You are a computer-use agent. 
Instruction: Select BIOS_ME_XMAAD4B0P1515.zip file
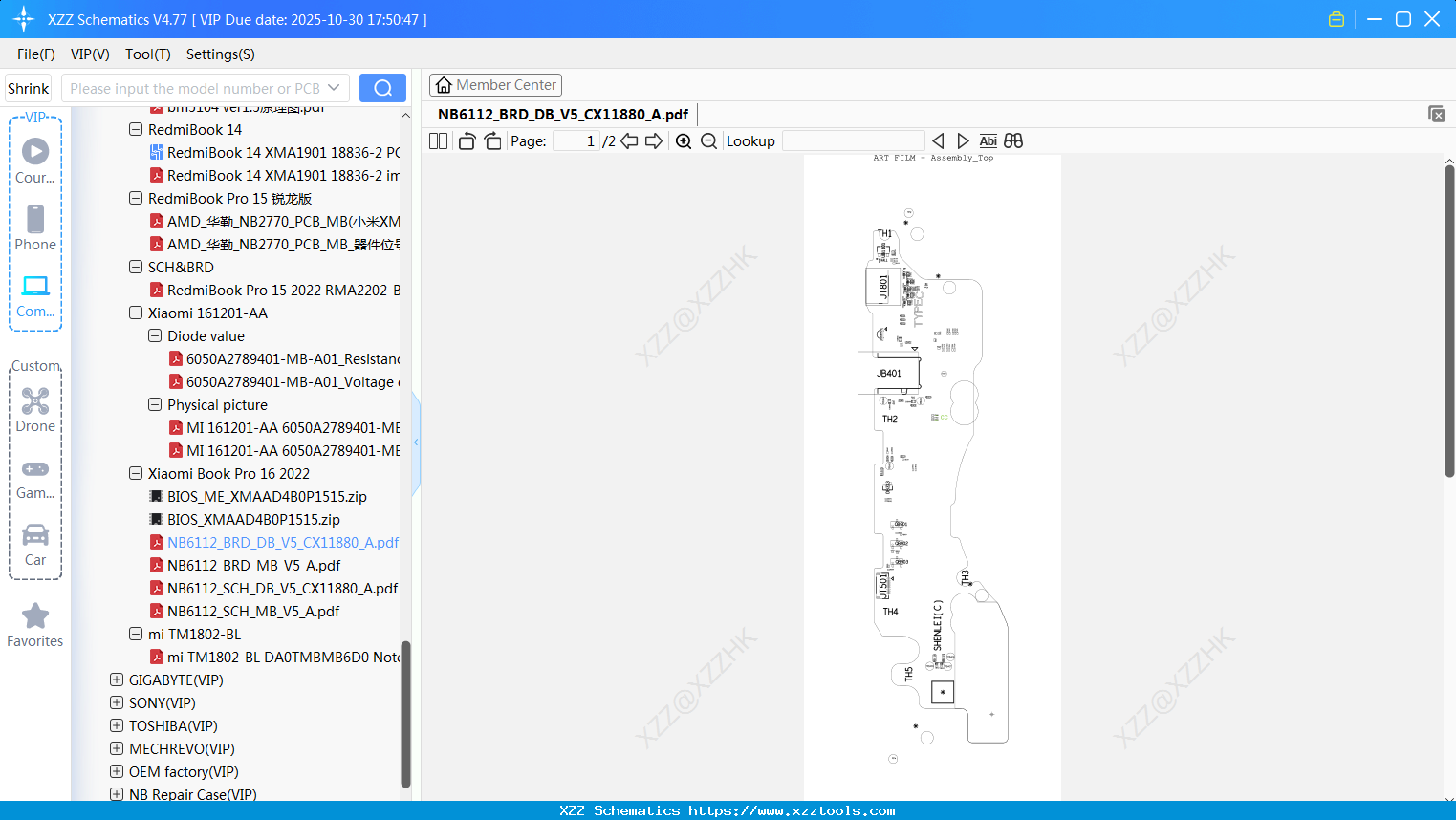267,496
